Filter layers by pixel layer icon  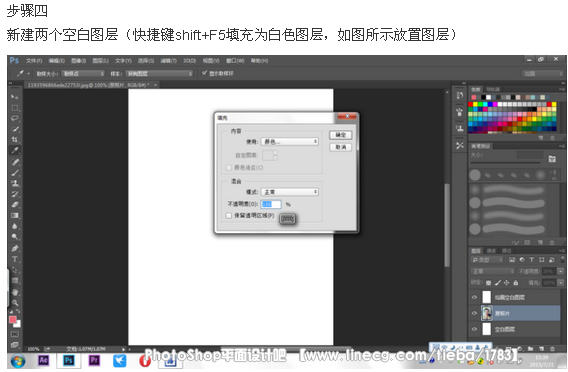click(512, 260)
